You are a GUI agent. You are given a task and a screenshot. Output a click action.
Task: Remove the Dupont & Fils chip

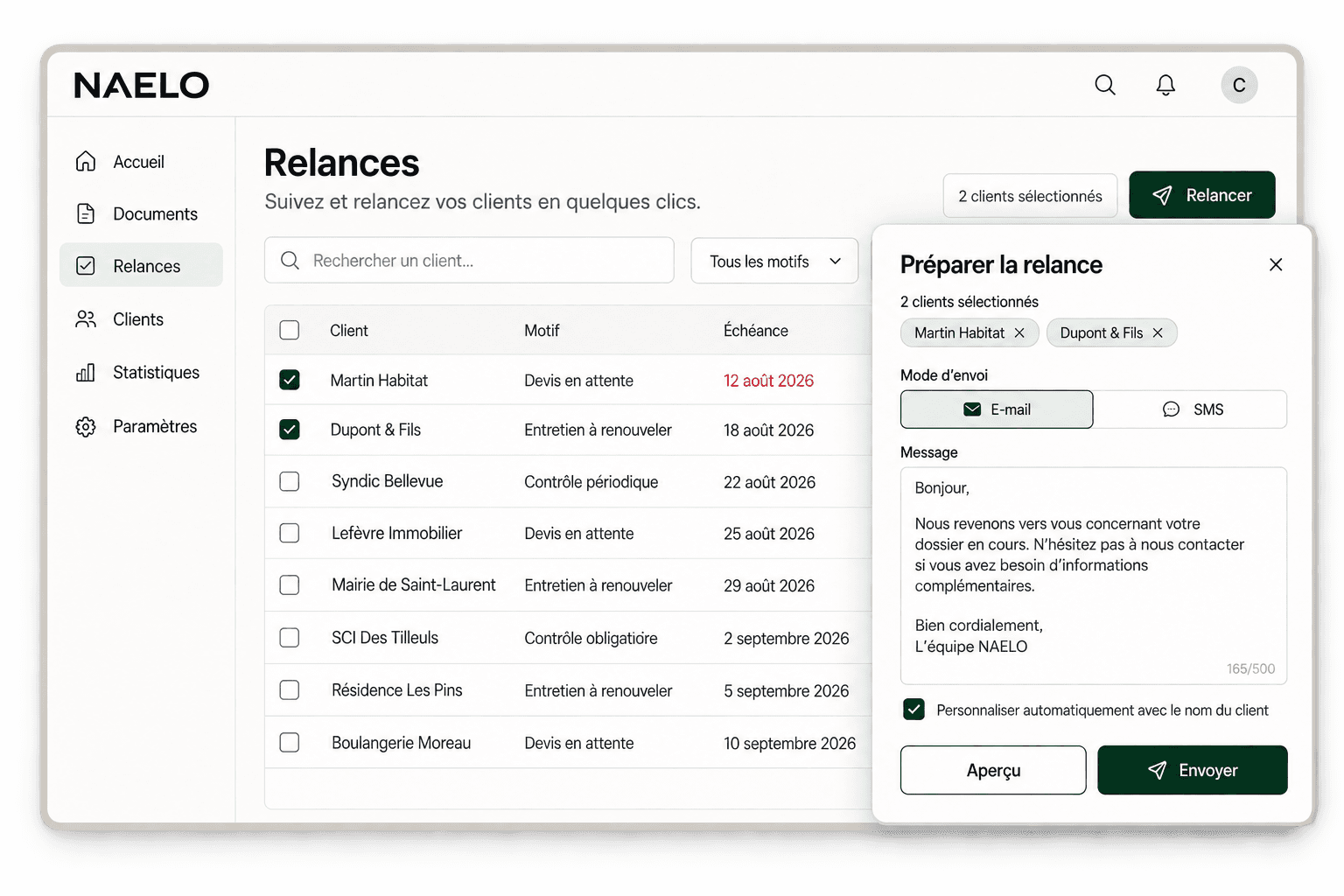pos(1158,333)
